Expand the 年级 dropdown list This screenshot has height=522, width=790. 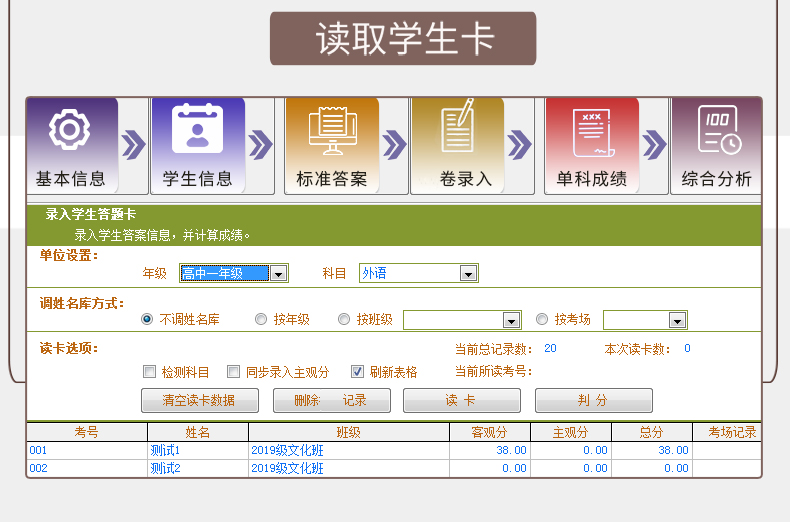pyautogui.click(x=279, y=274)
